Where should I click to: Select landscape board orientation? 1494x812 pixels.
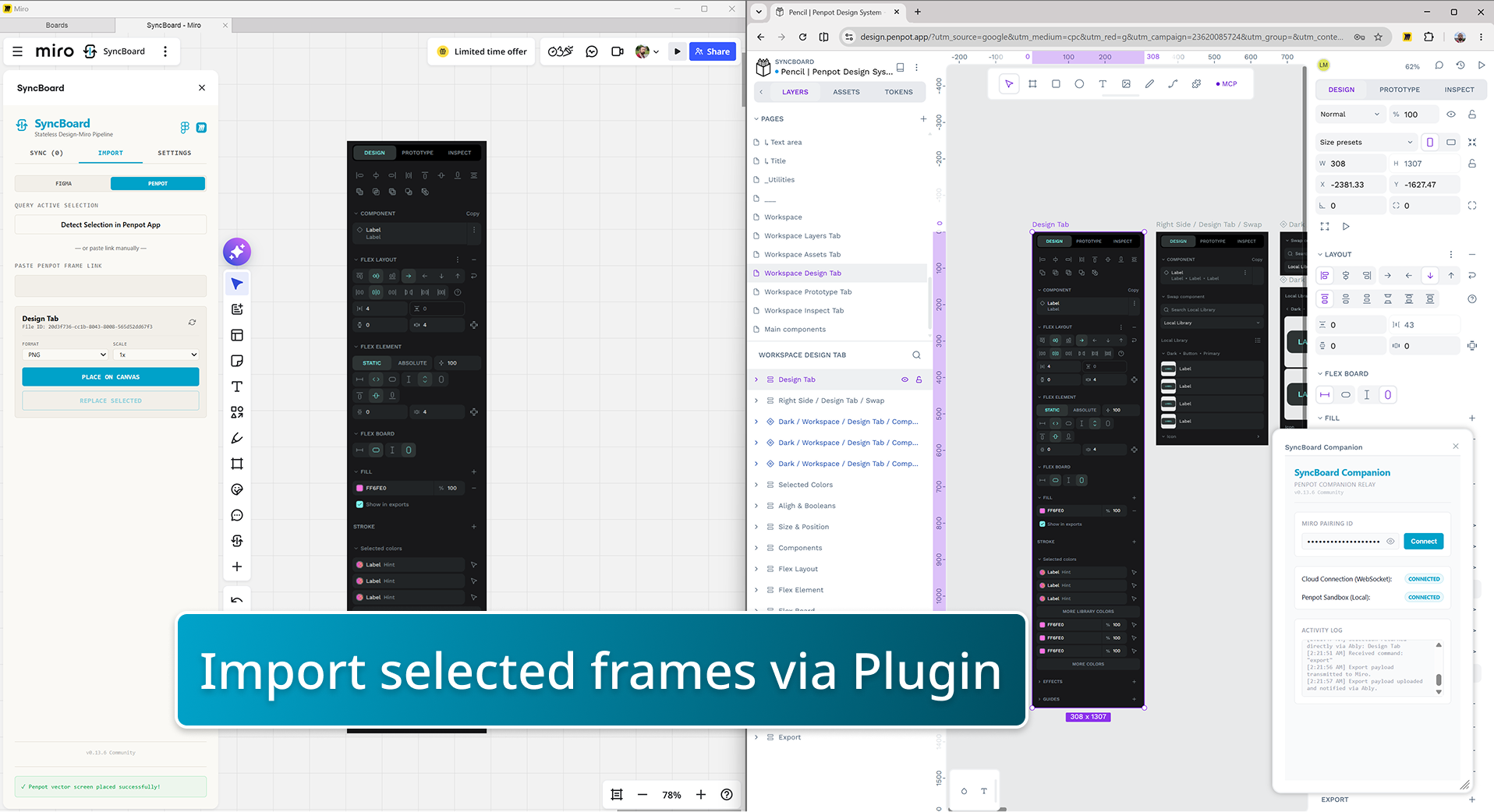(1451, 143)
